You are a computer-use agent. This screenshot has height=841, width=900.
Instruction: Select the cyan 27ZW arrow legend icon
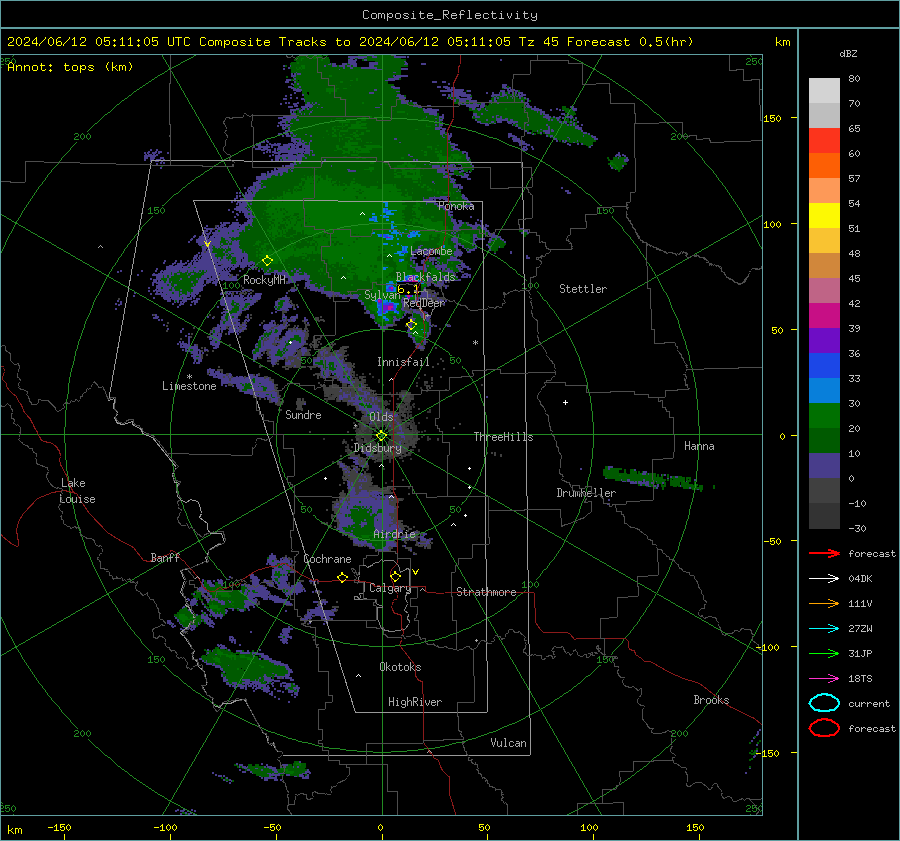click(824, 629)
